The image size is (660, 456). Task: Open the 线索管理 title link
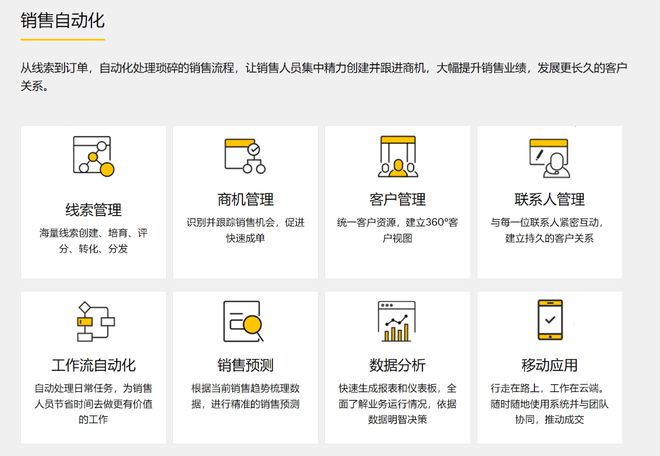93,210
